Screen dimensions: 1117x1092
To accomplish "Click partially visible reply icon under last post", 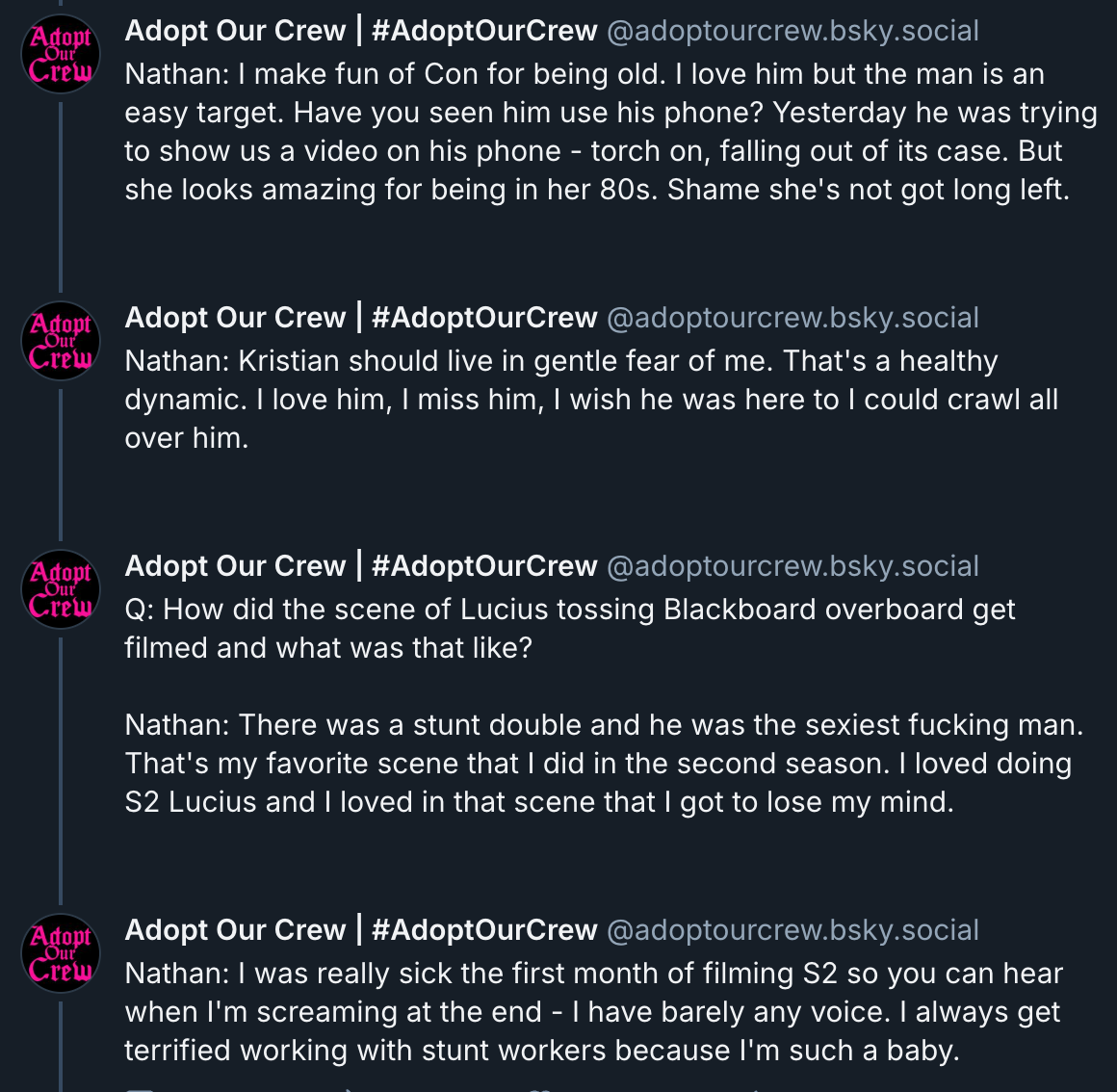I will [141, 1088].
